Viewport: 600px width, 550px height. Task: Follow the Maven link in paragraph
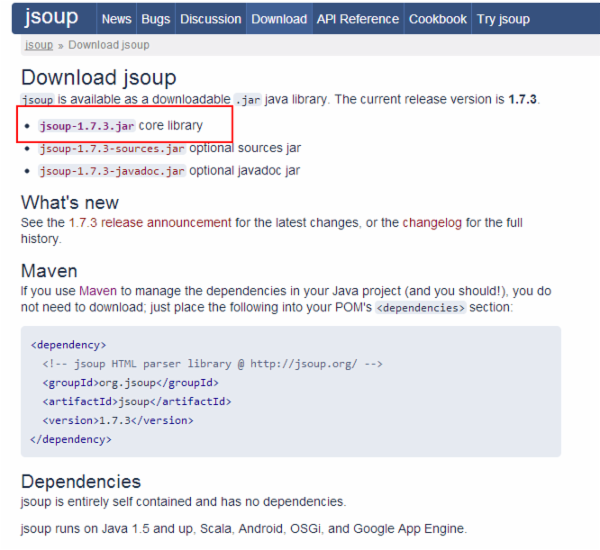[98, 291]
